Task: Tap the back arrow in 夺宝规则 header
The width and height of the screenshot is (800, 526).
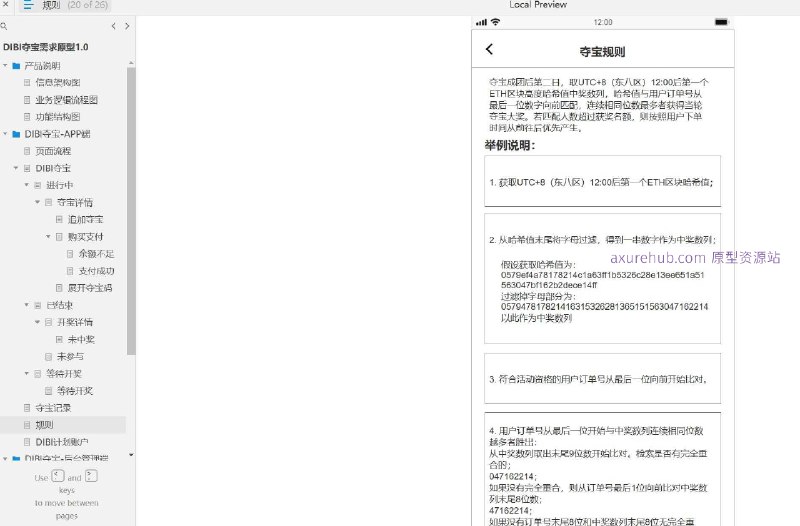Action: [489, 49]
